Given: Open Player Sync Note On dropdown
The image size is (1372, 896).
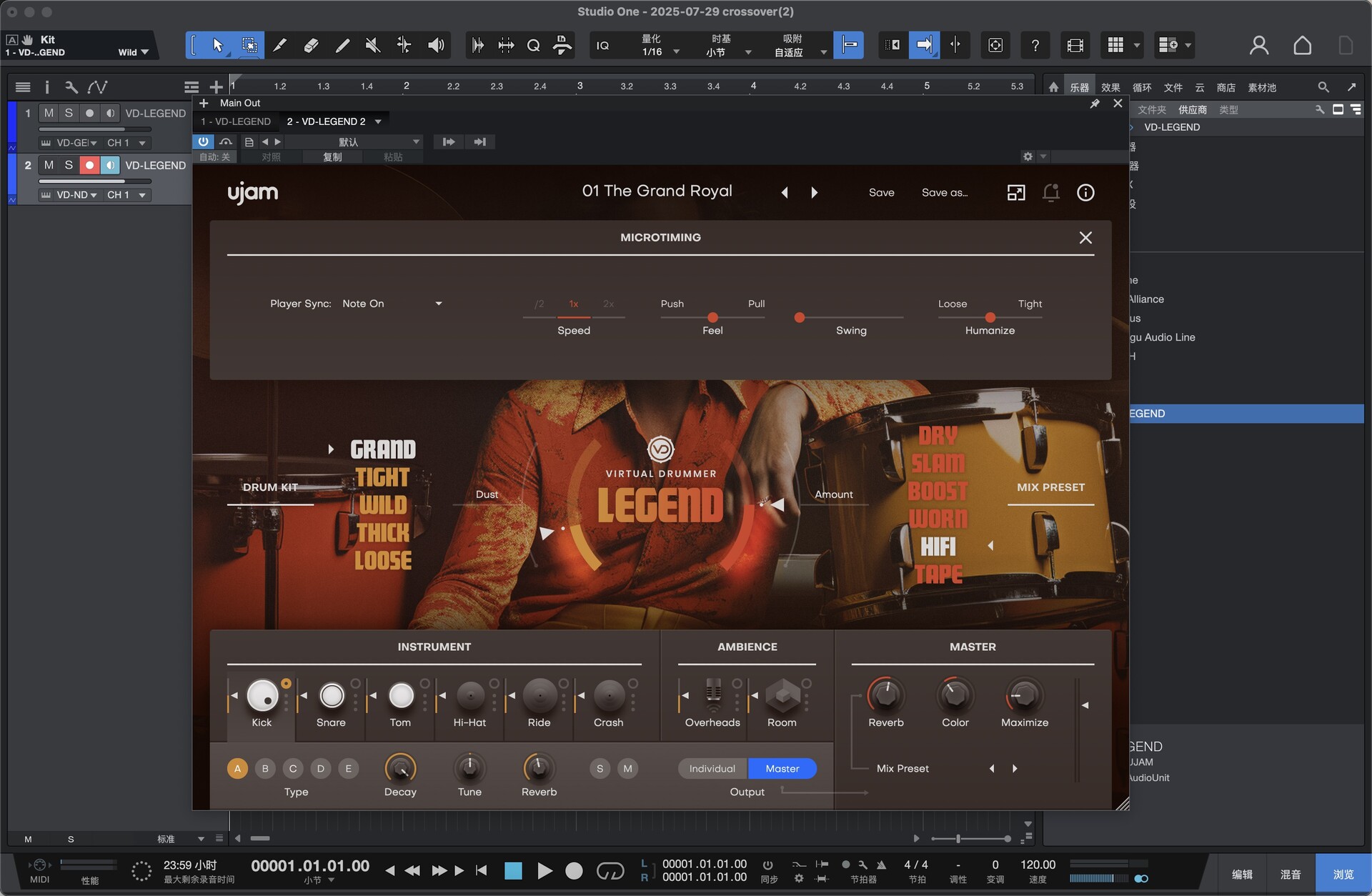Looking at the screenshot, I should 392,304.
